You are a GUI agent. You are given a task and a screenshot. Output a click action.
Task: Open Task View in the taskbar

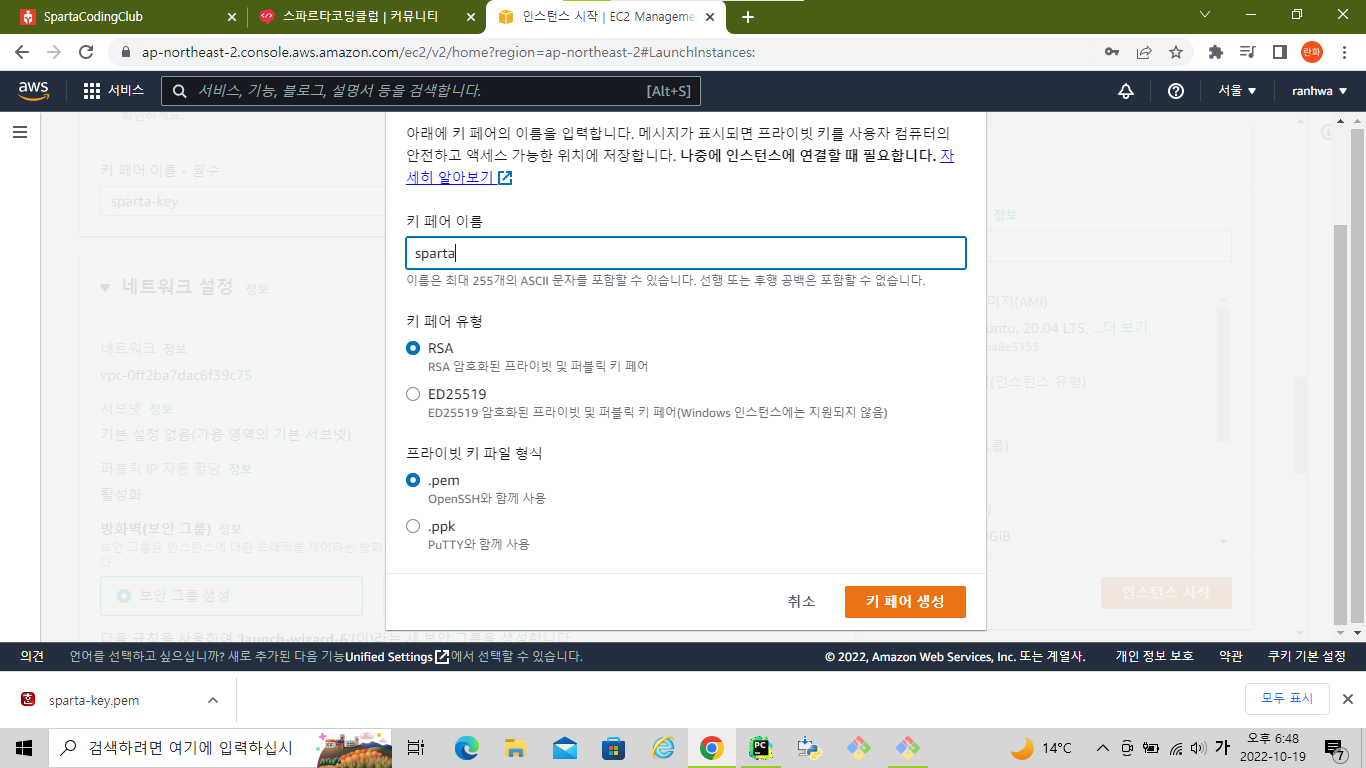[x=417, y=747]
